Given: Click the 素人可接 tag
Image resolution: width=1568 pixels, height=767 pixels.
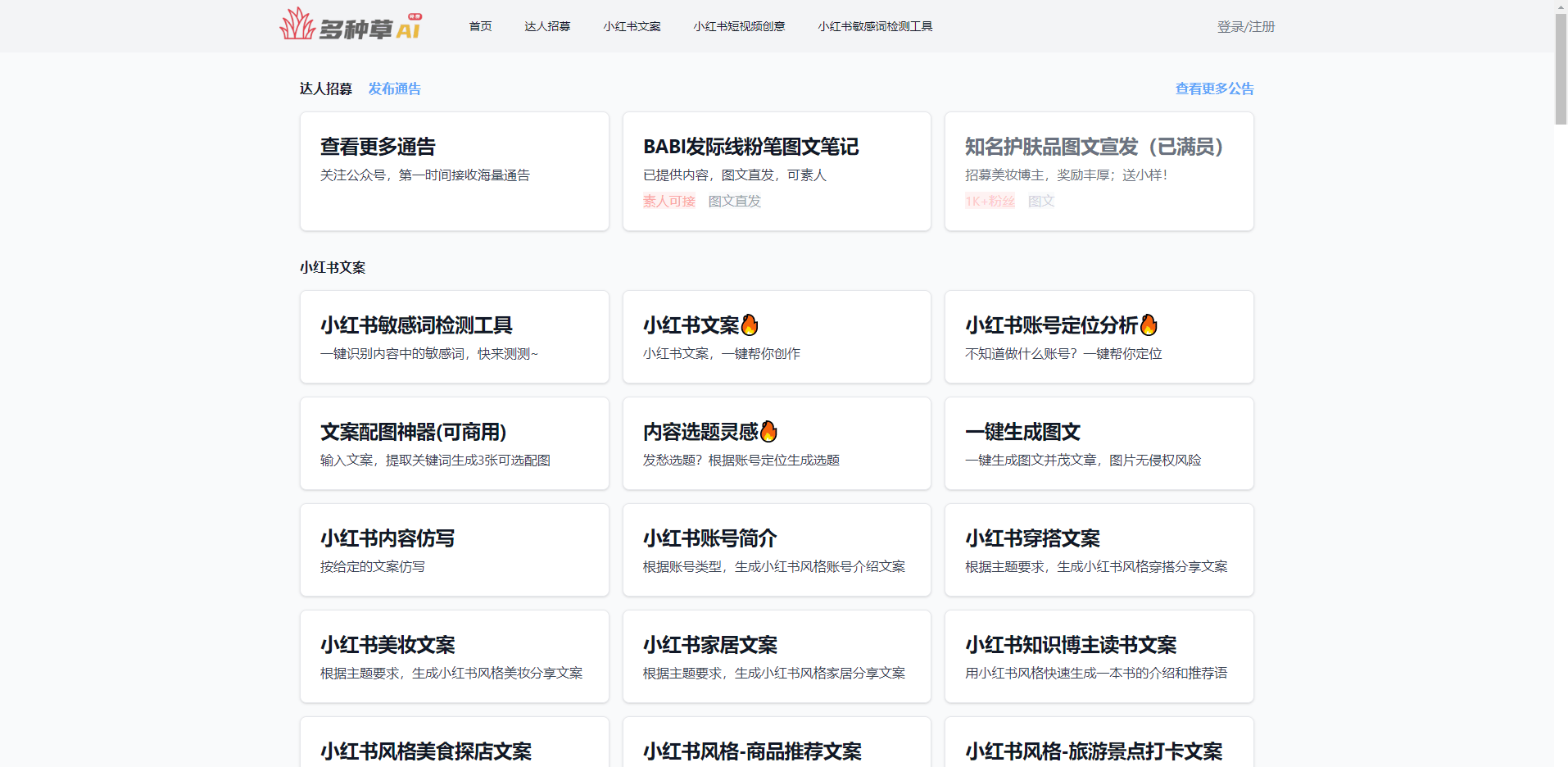Looking at the screenshot, I should pos(668,201).
